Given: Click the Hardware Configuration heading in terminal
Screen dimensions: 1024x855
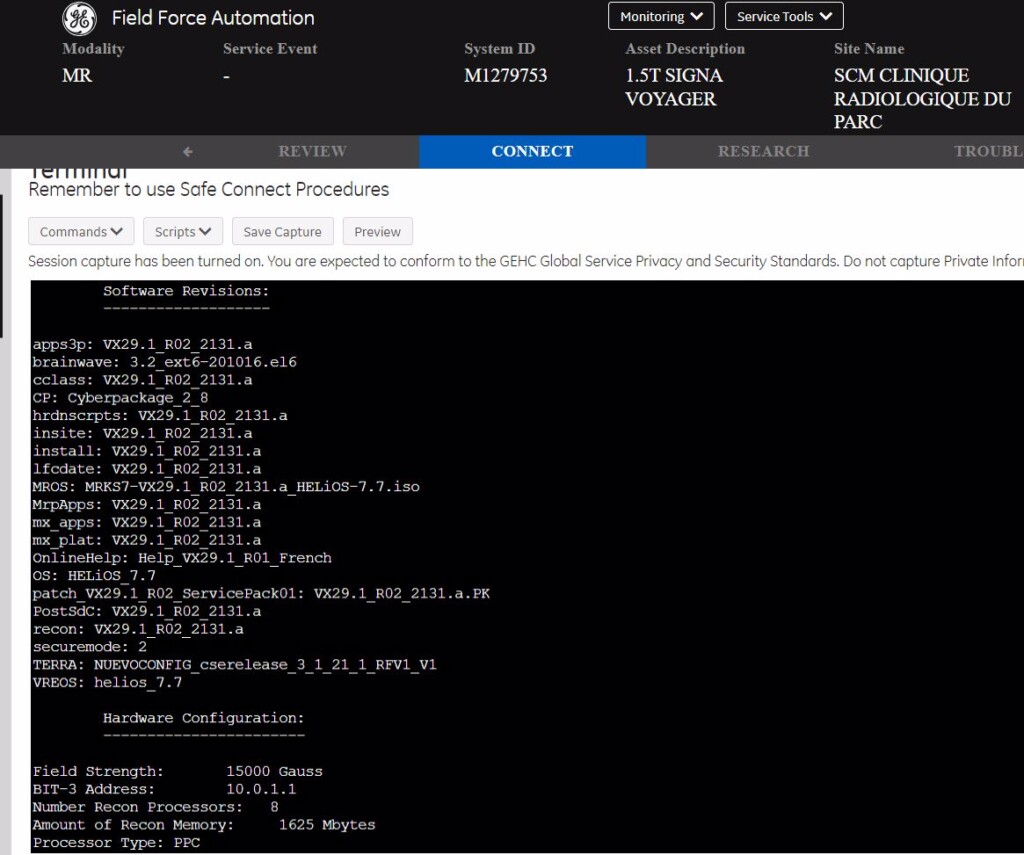Looking at the screenshot, I should [203, 718].
